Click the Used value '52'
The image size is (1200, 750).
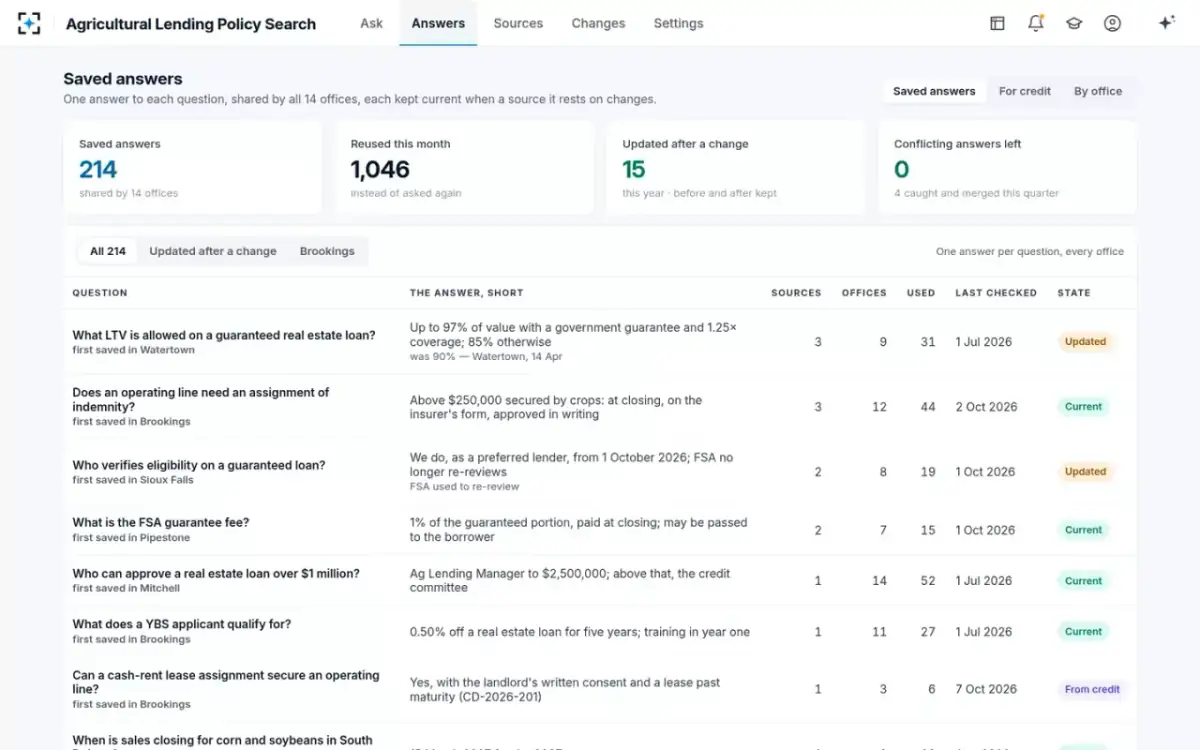tap(928, 581)
